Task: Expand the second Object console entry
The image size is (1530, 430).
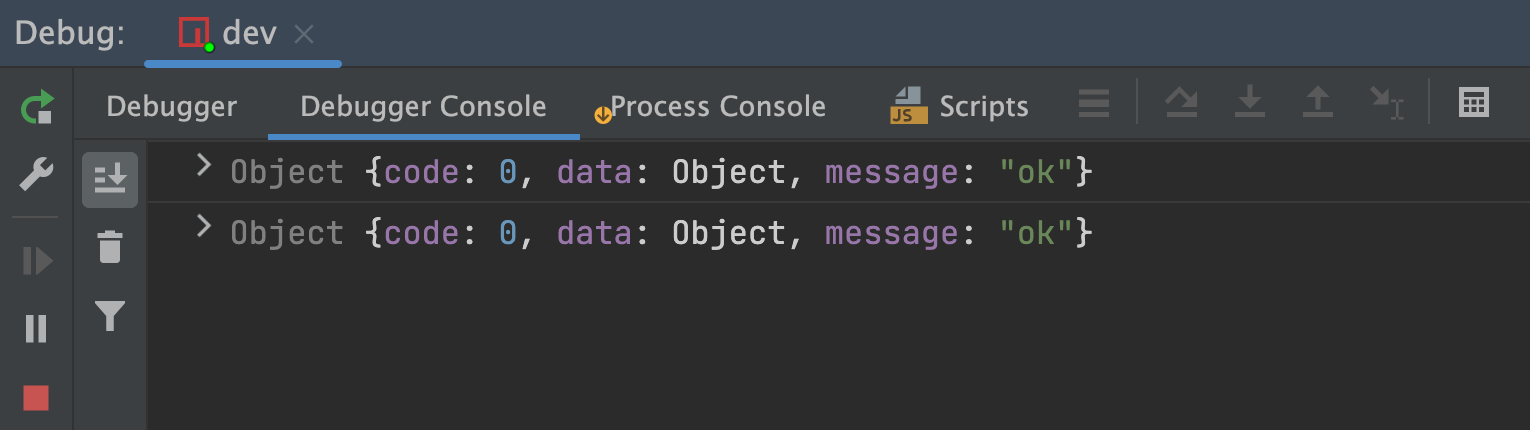Action: point(204,227)
